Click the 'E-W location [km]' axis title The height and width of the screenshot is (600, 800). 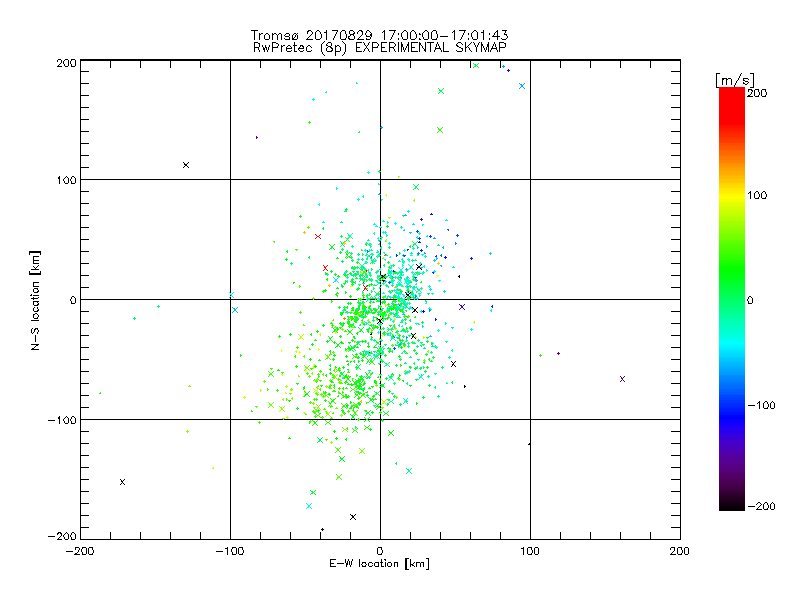coord(379,564)
